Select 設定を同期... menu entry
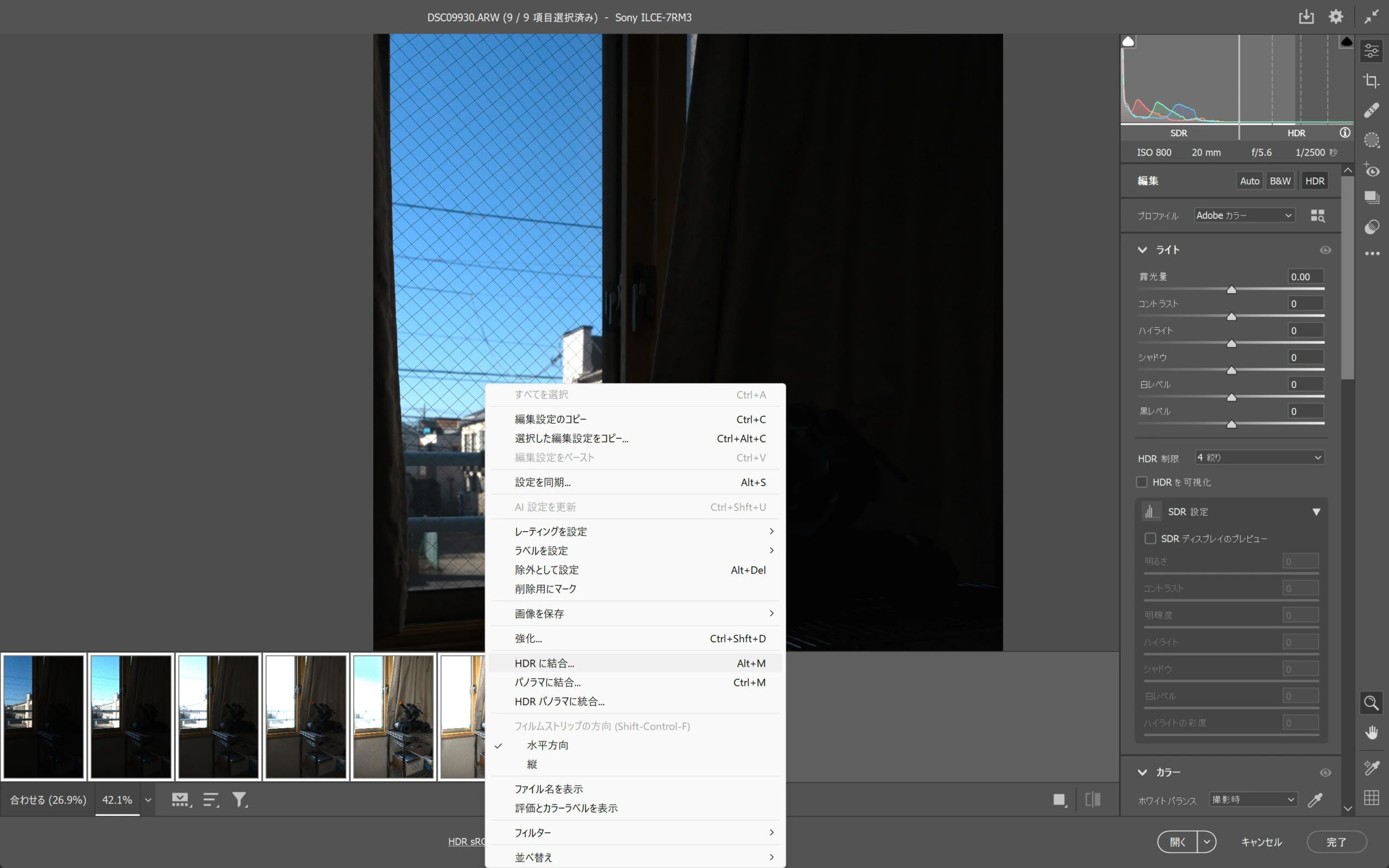The image size is (1389, 868). click(543, 482)
